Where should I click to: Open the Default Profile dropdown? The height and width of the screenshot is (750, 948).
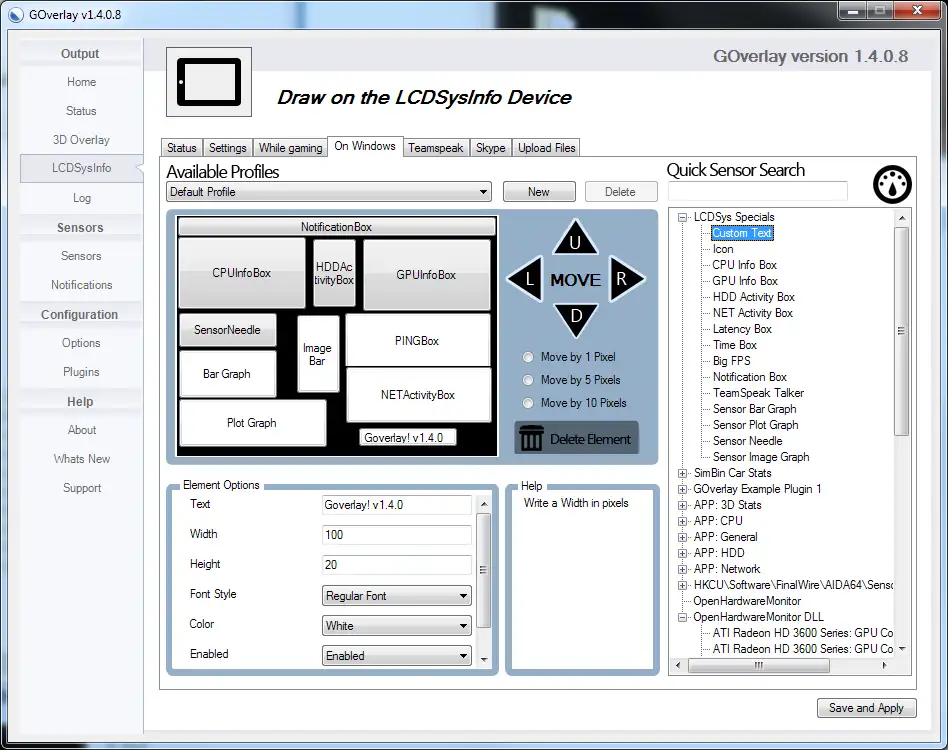tap(329, 191)
